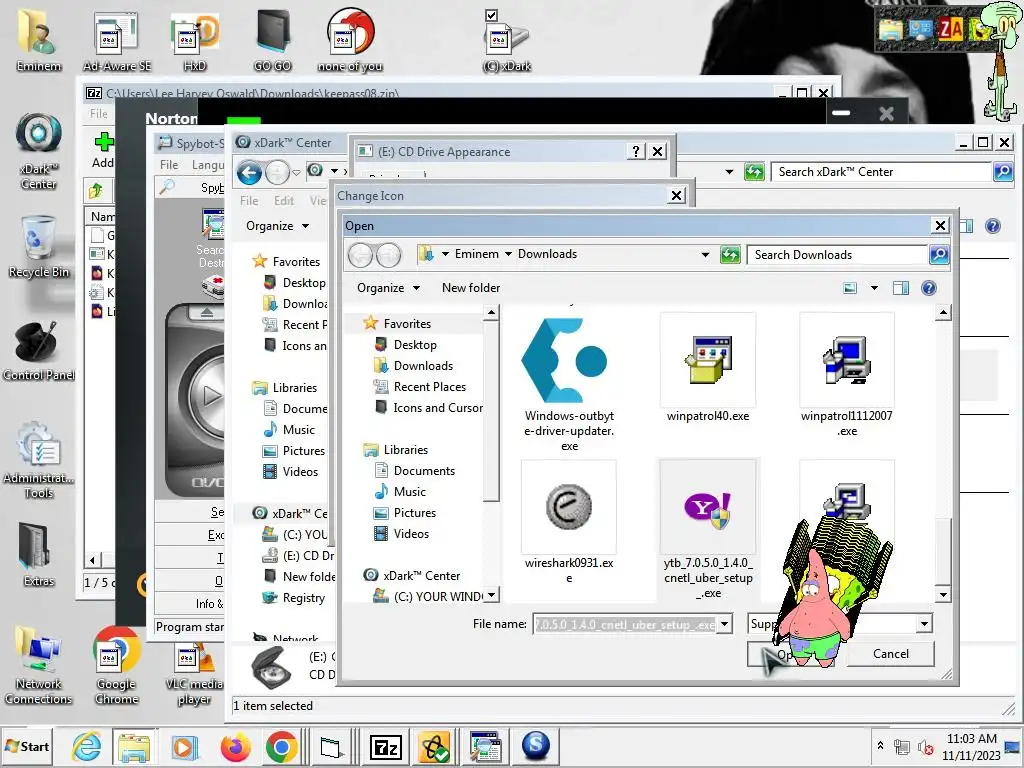Image resolution: width=1024 pixels, height=768 pixels.
Task: Click the Open dialog back arrow
Action: tap(360, 255)
